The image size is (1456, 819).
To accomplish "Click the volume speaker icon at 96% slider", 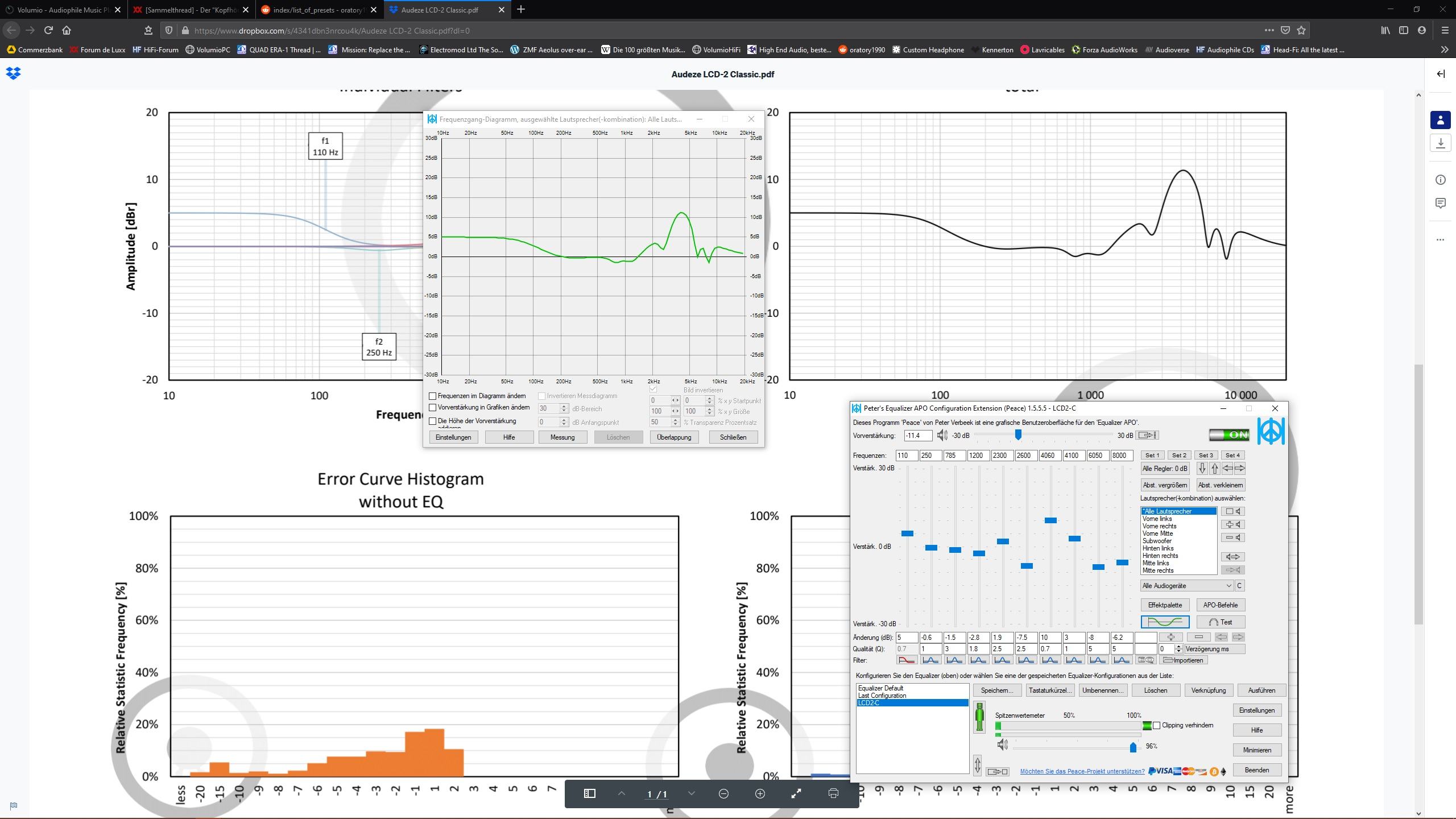I will pos(1002,745).
